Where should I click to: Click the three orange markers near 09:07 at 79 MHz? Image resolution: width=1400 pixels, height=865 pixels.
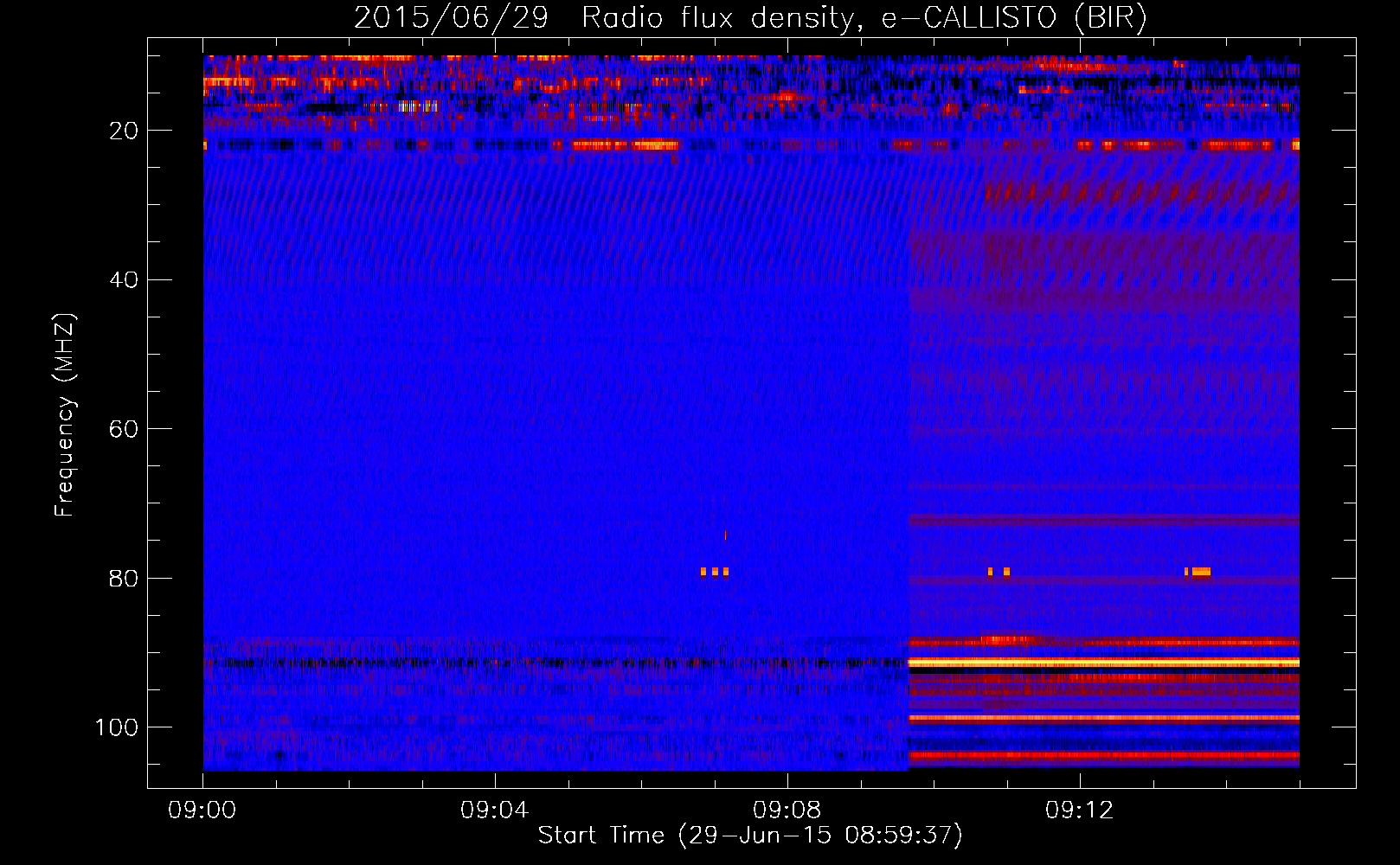(x=715, y=572)
